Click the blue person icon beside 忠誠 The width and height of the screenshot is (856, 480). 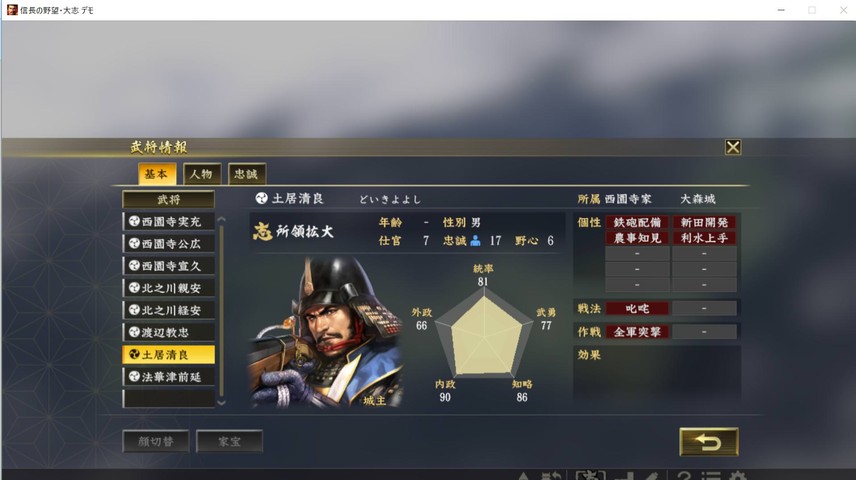tap(475, 240)
